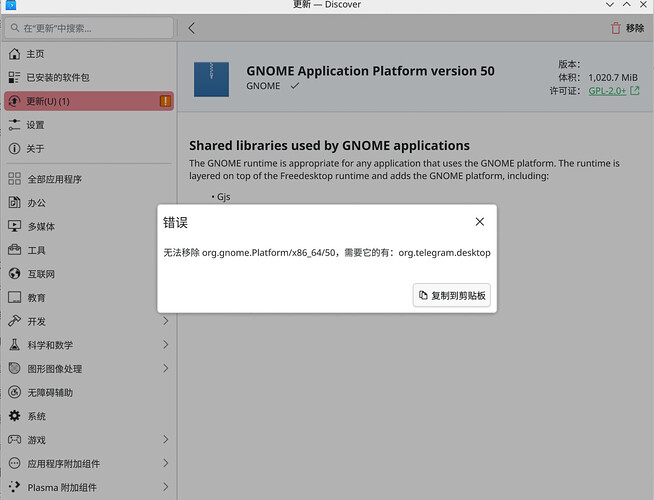The height and width of the screenshot is (500, 654).
Task: Expand Science and Math chevron
Action: point(166,345)
